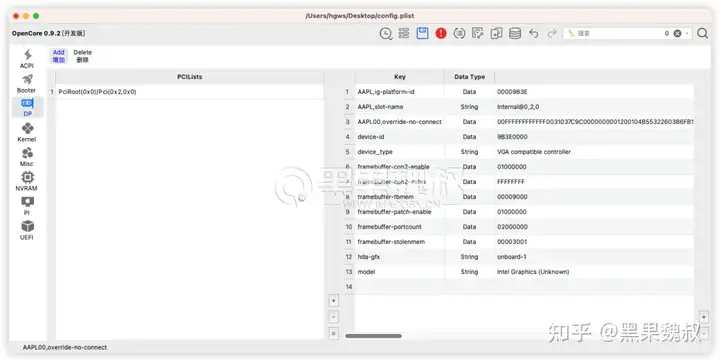Click the red exclamation validation icon

coord(441,33)
